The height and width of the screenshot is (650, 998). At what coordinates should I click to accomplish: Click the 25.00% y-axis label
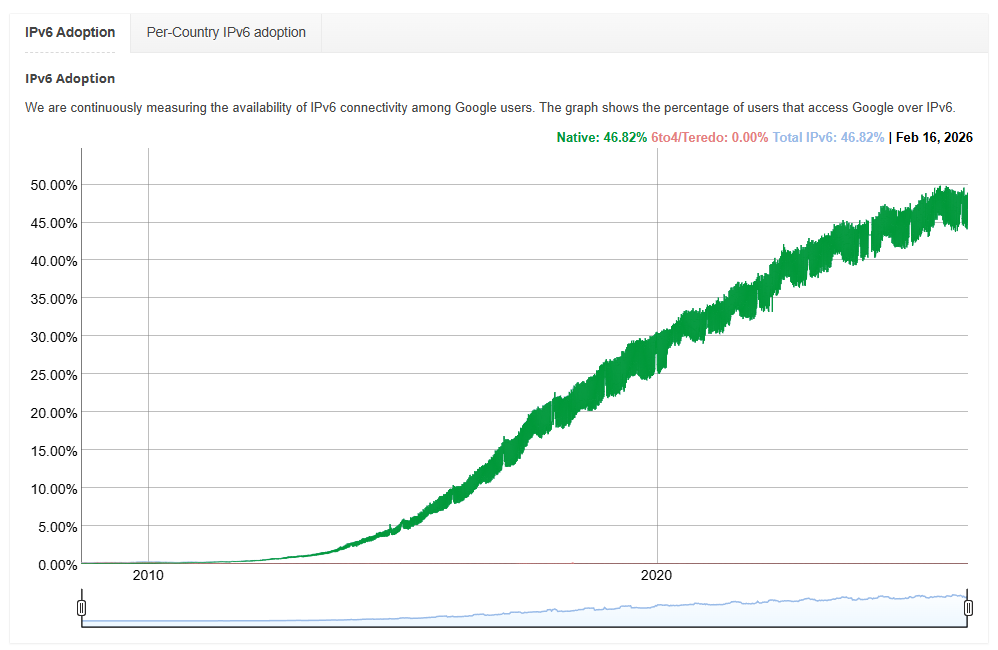pos(53,375)
